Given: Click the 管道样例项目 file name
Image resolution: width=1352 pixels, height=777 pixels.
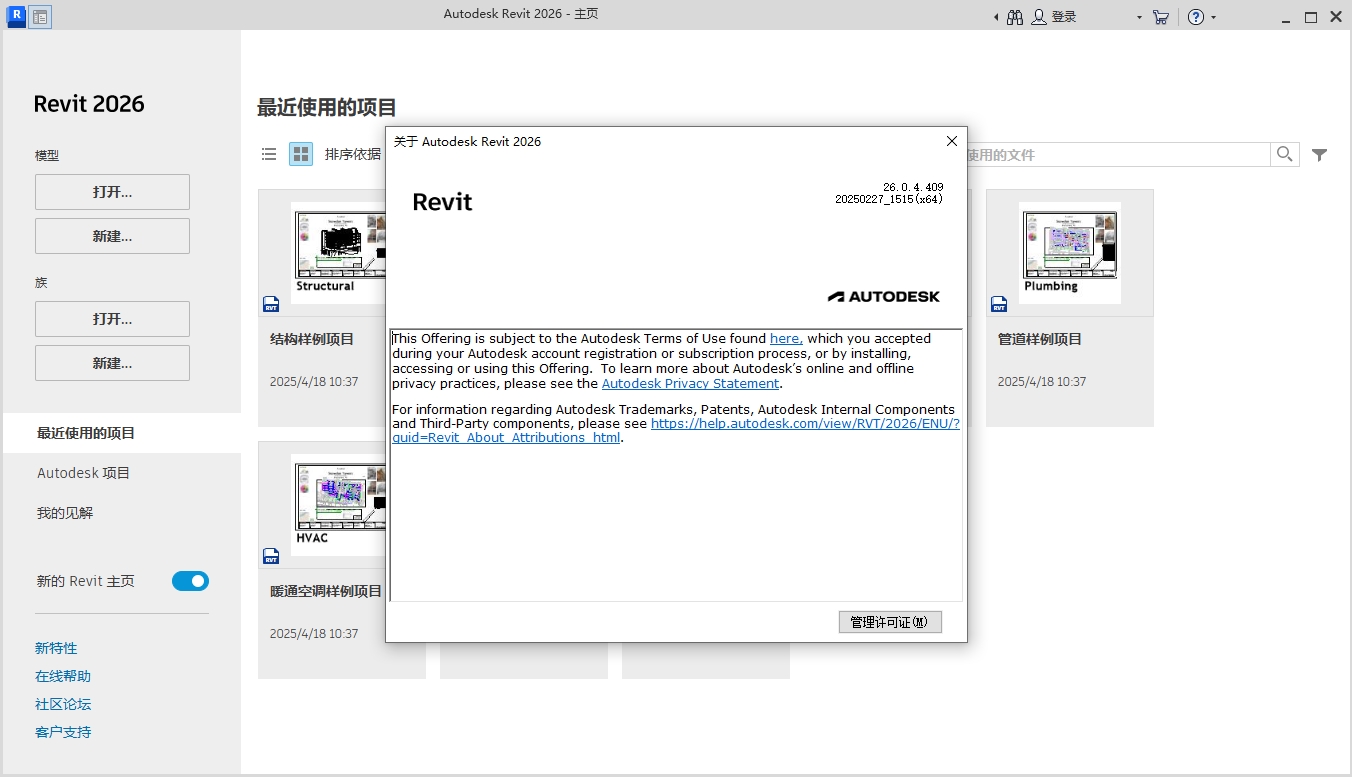Looking at the screenshot, I should point(1040,339).
